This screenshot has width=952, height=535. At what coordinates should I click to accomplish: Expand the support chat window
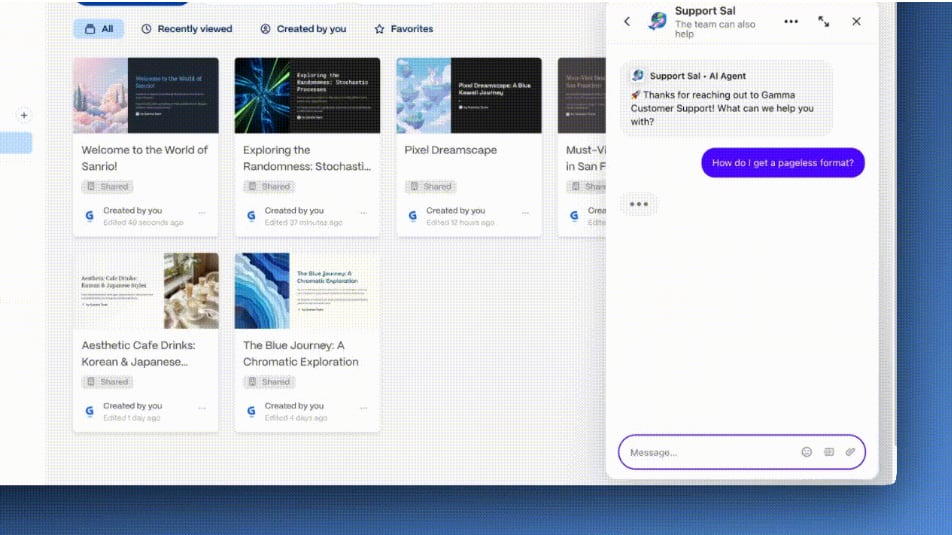pos(823,21)
